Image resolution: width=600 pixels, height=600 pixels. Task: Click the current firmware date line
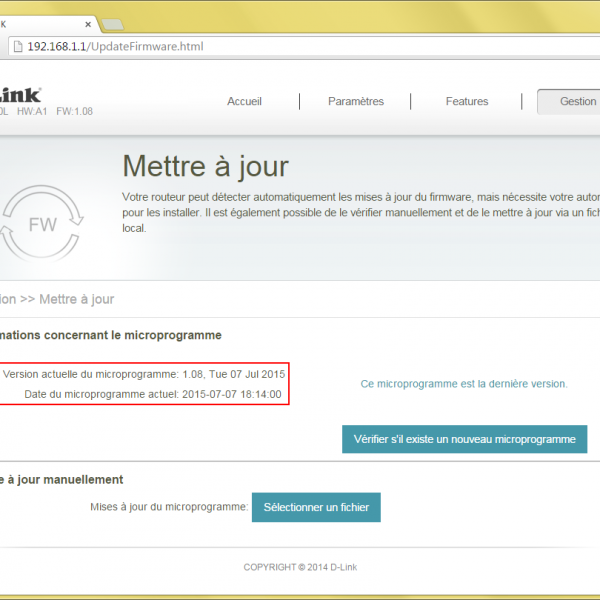point(152,394)
